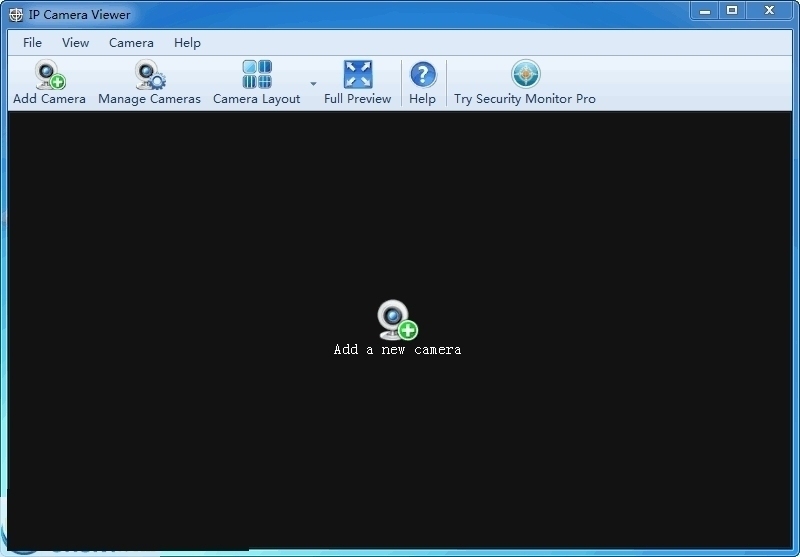
Task: Expand the Camera Layout dropdown arrow
Action: 313,84
